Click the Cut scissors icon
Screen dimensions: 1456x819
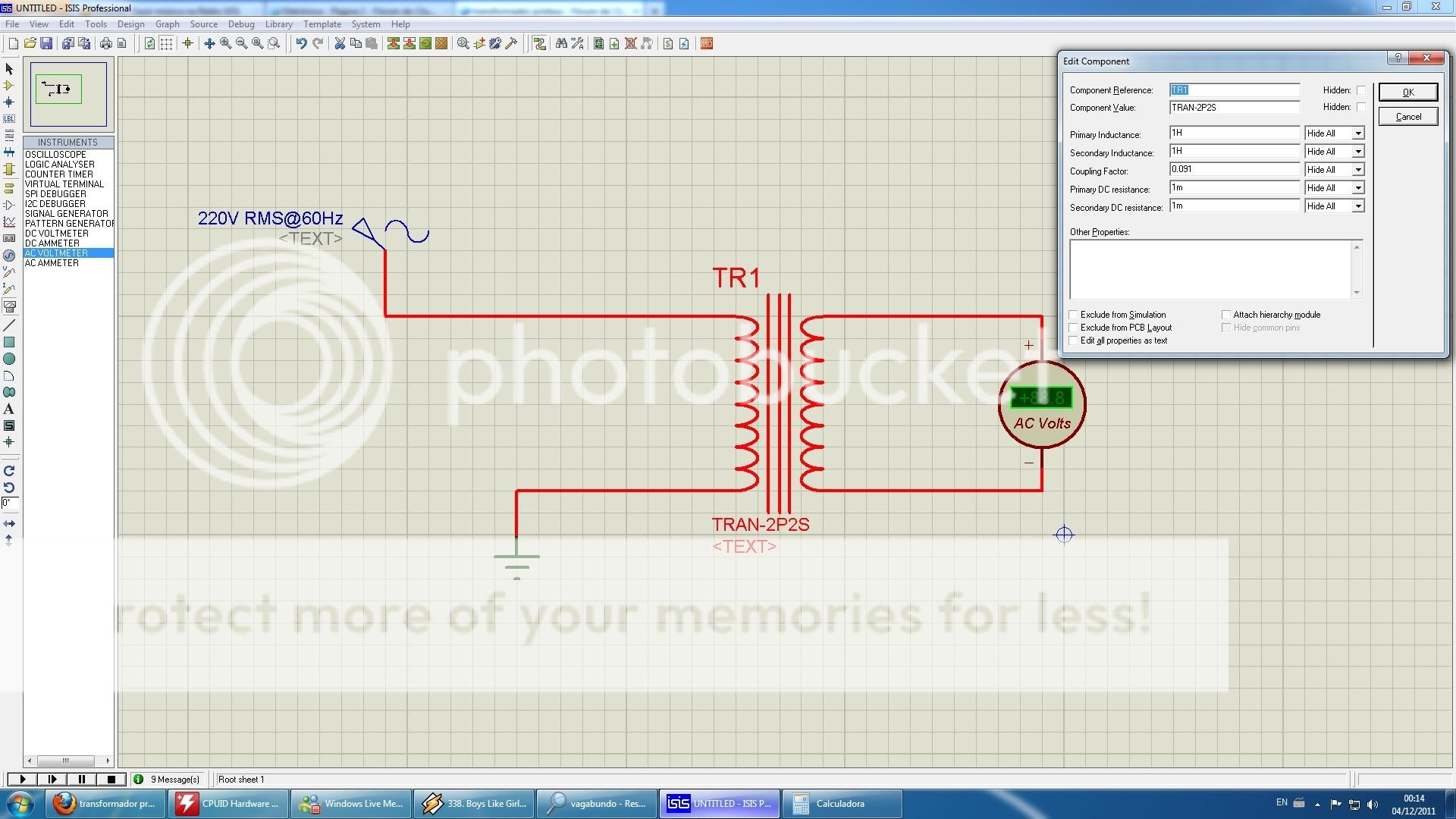tap(340, 43)
